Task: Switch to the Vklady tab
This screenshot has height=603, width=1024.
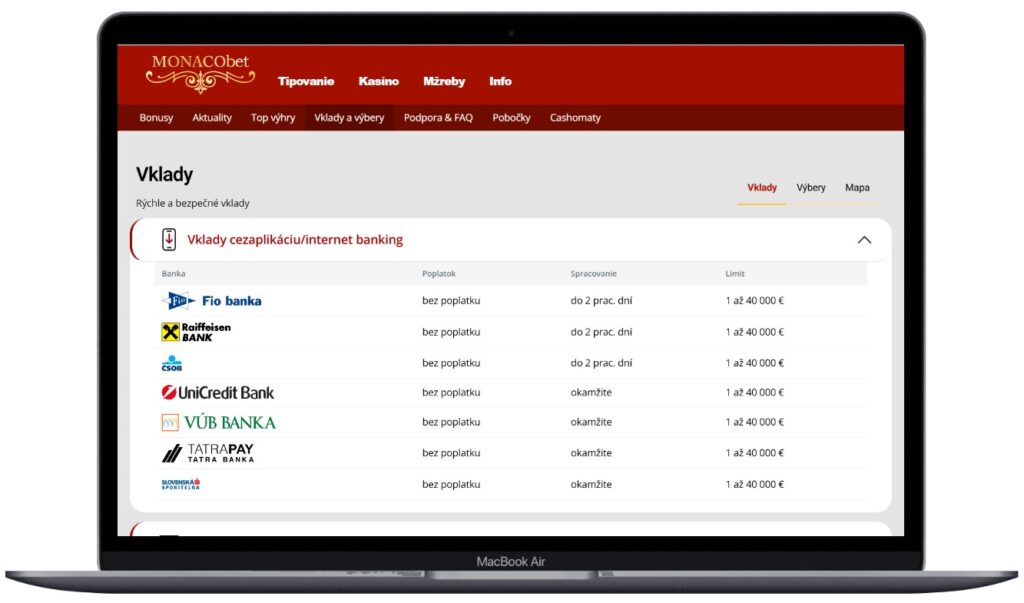Action: [762, 187]
